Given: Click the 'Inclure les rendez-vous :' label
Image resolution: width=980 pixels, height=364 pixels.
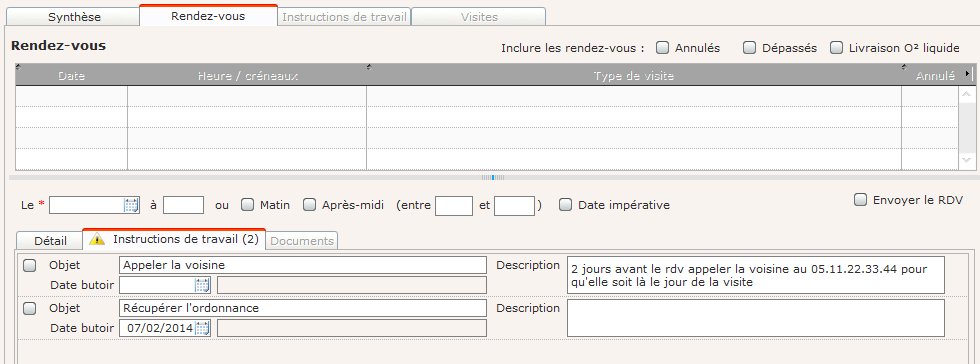Looking at the screenshot, I should [573, 48].
